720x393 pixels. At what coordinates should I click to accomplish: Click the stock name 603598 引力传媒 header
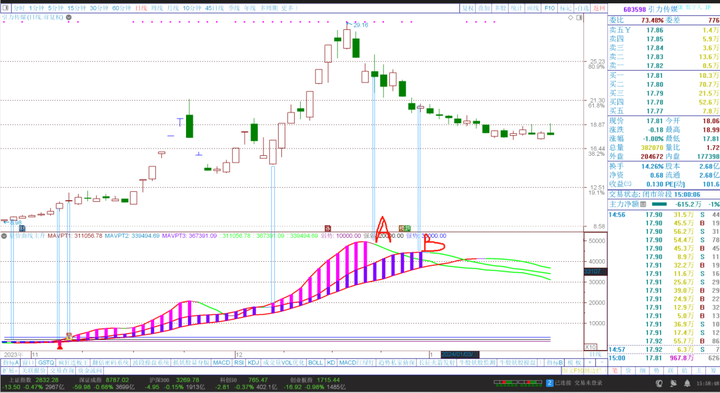[650, 9]
